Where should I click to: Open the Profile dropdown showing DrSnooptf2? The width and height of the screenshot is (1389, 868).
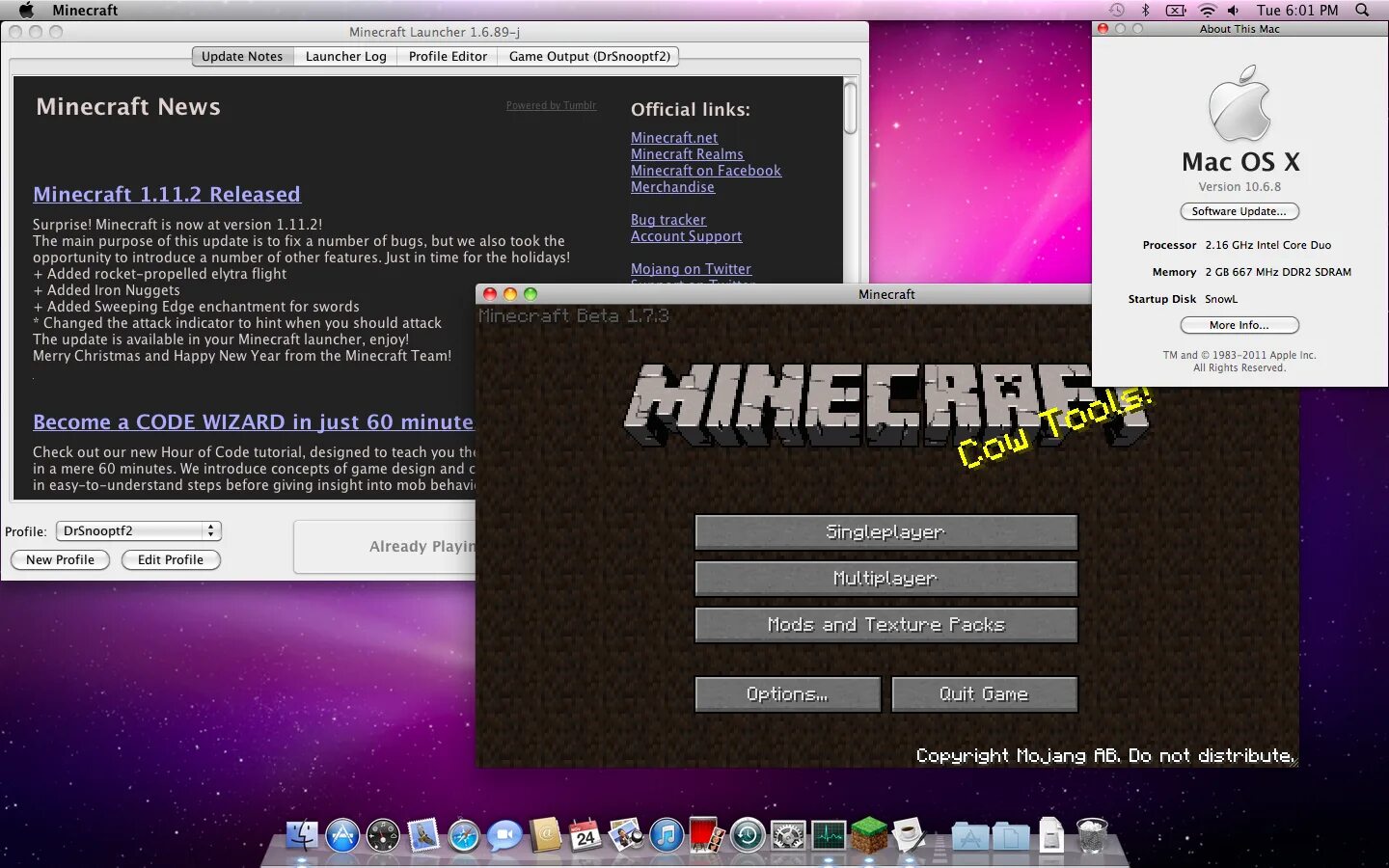tap(139, 530)
